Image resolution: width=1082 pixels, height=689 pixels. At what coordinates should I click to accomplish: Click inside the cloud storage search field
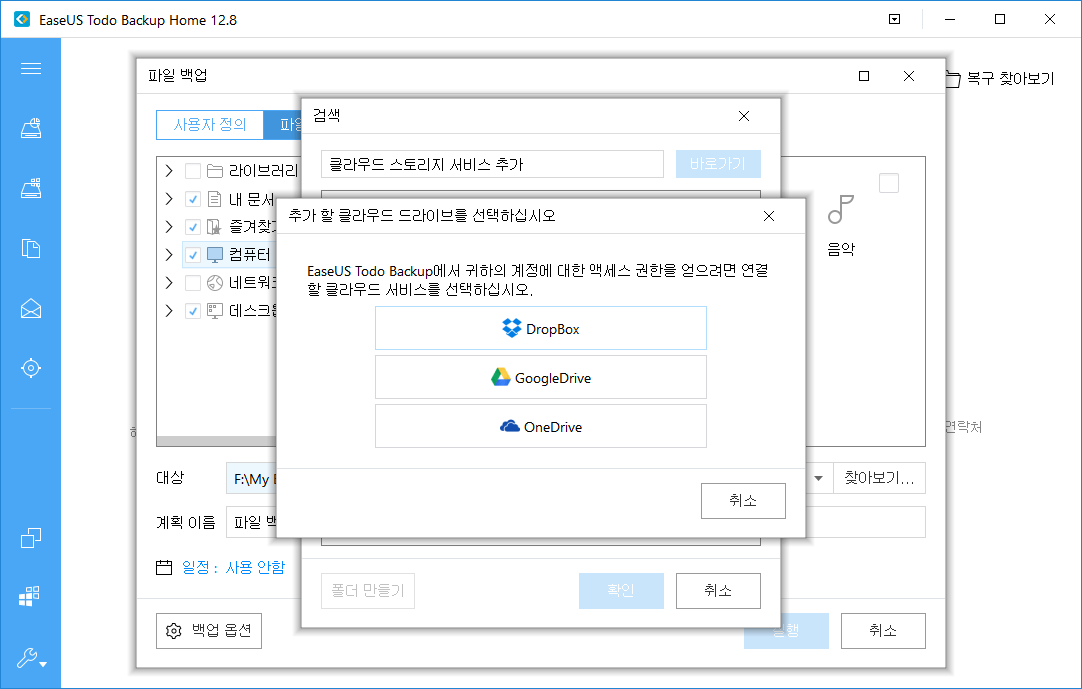coord(490,163)
